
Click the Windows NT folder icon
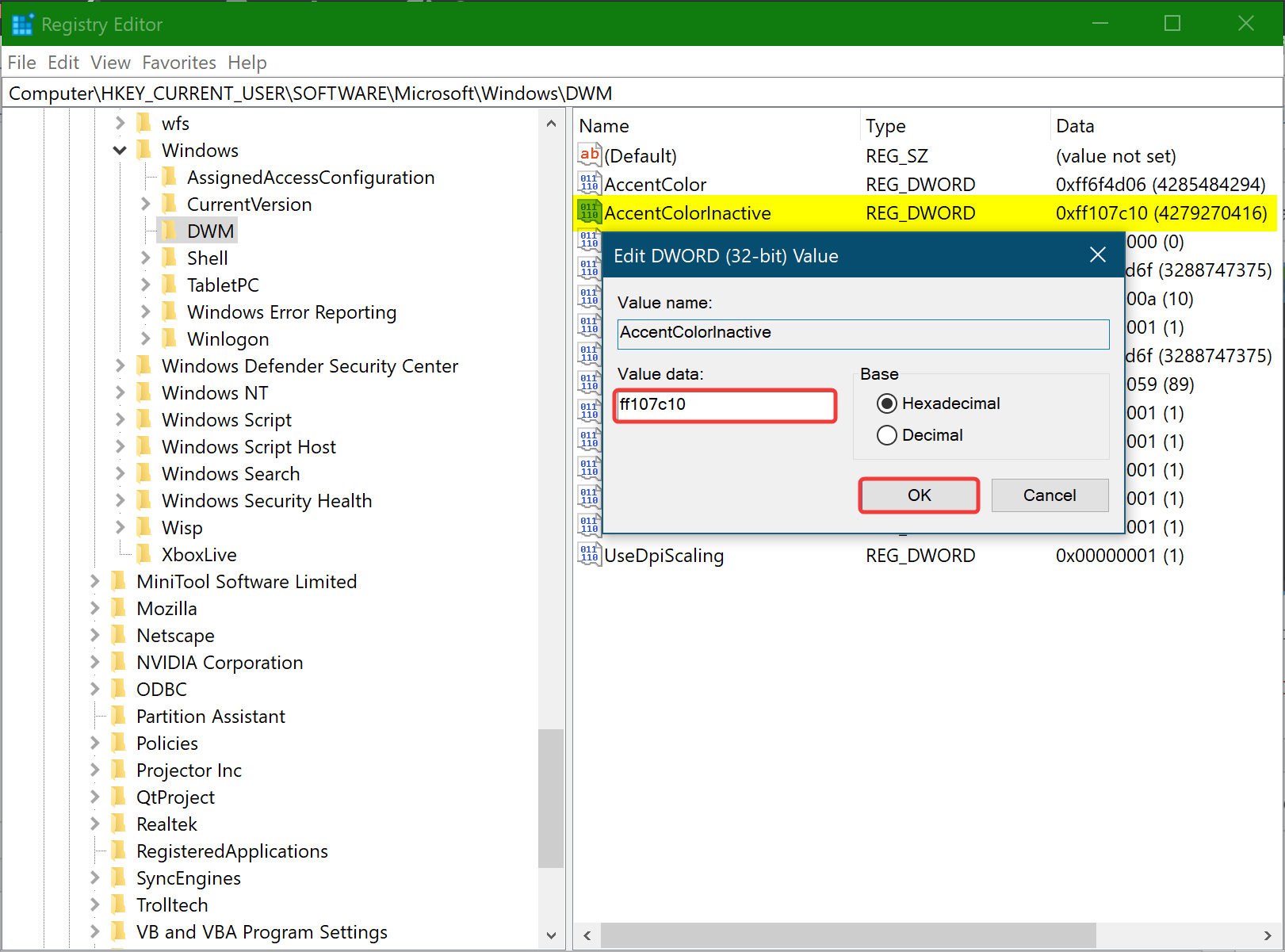[x=143, y=392]
